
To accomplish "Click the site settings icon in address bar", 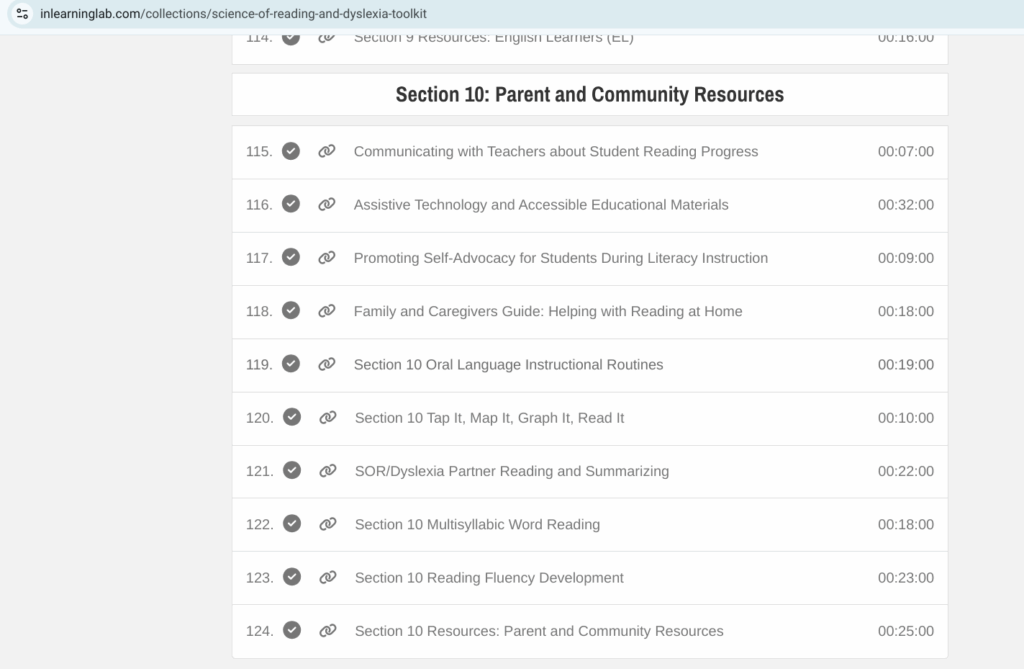I will tap(22, 14).
